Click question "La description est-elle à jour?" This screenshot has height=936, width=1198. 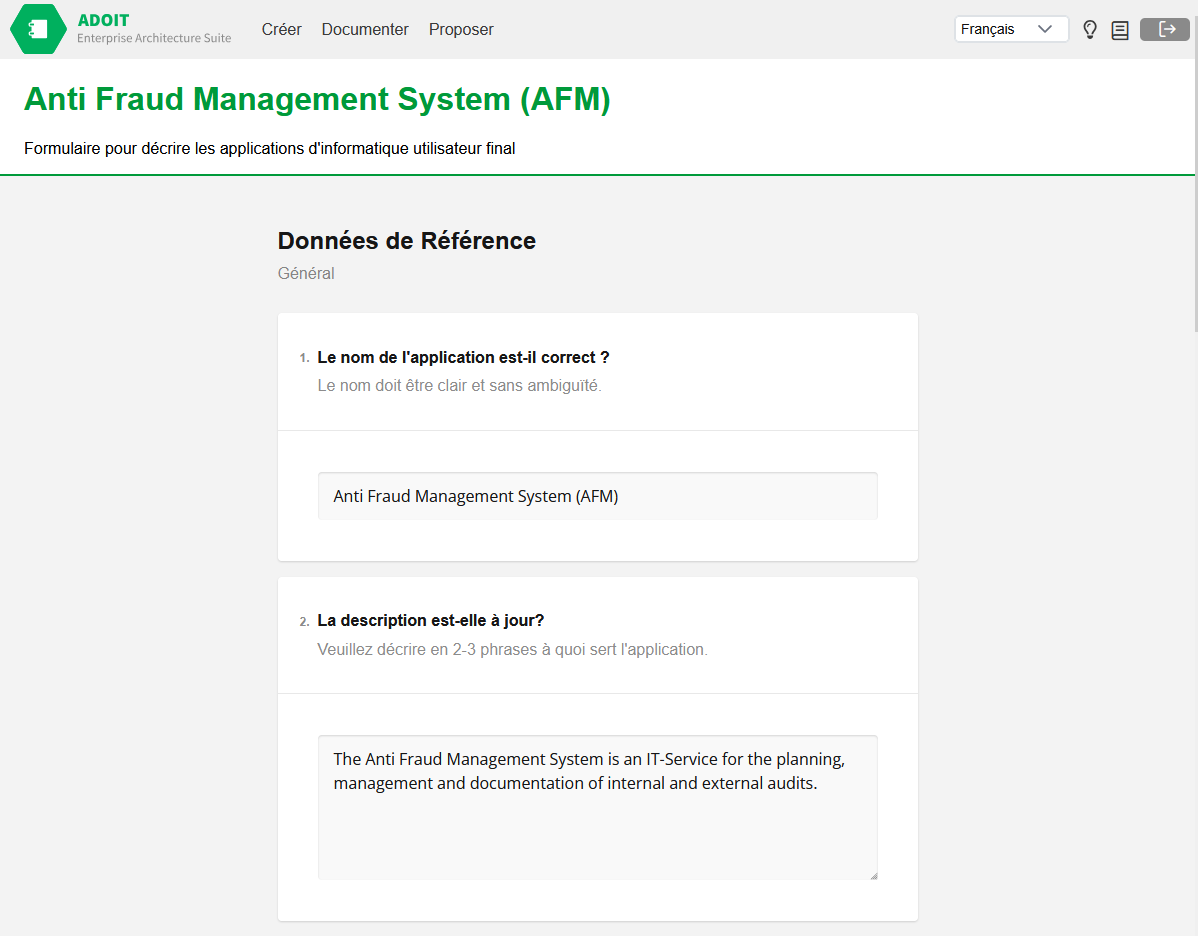pos(430,620)
